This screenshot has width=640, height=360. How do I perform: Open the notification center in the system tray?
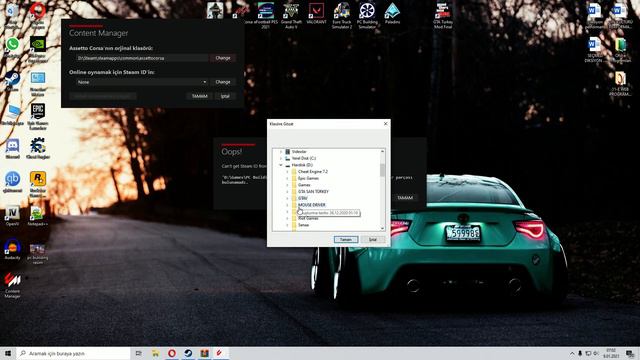tap(630, 353)
